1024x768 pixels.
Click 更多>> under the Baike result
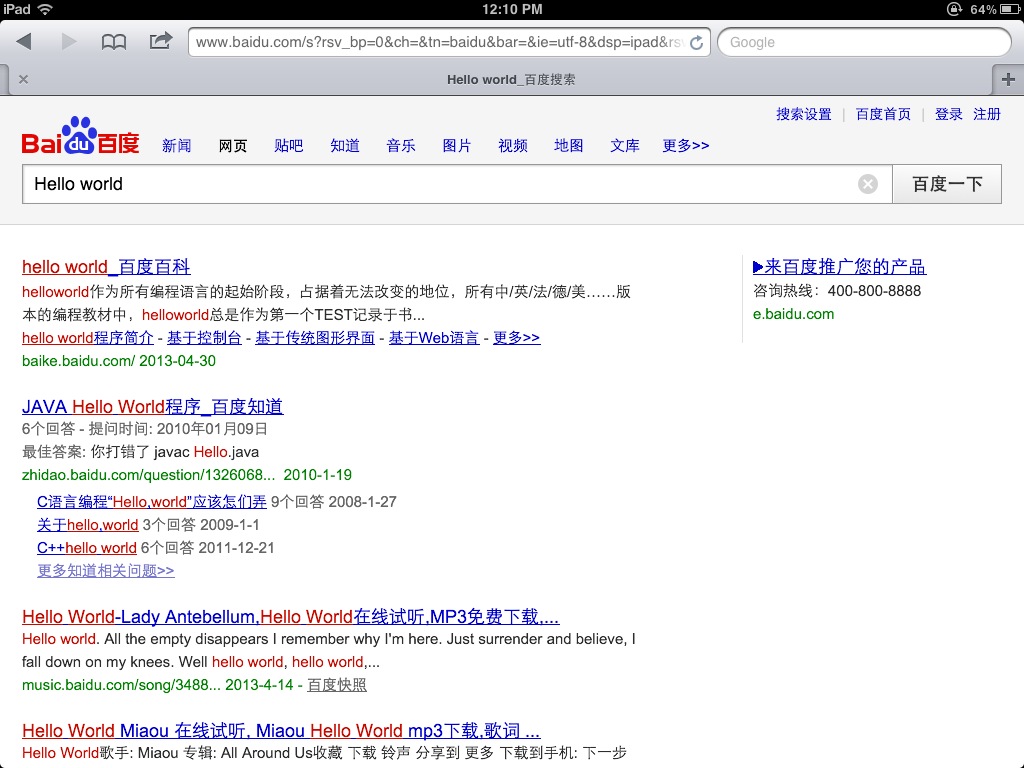pos(517,338)
